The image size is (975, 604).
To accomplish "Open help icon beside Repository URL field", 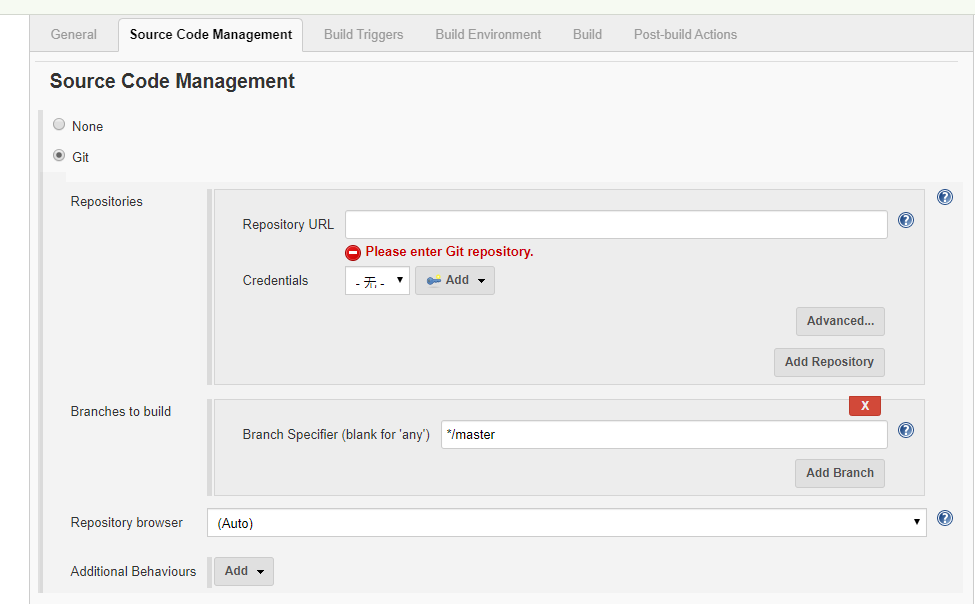I will [906, 220].
